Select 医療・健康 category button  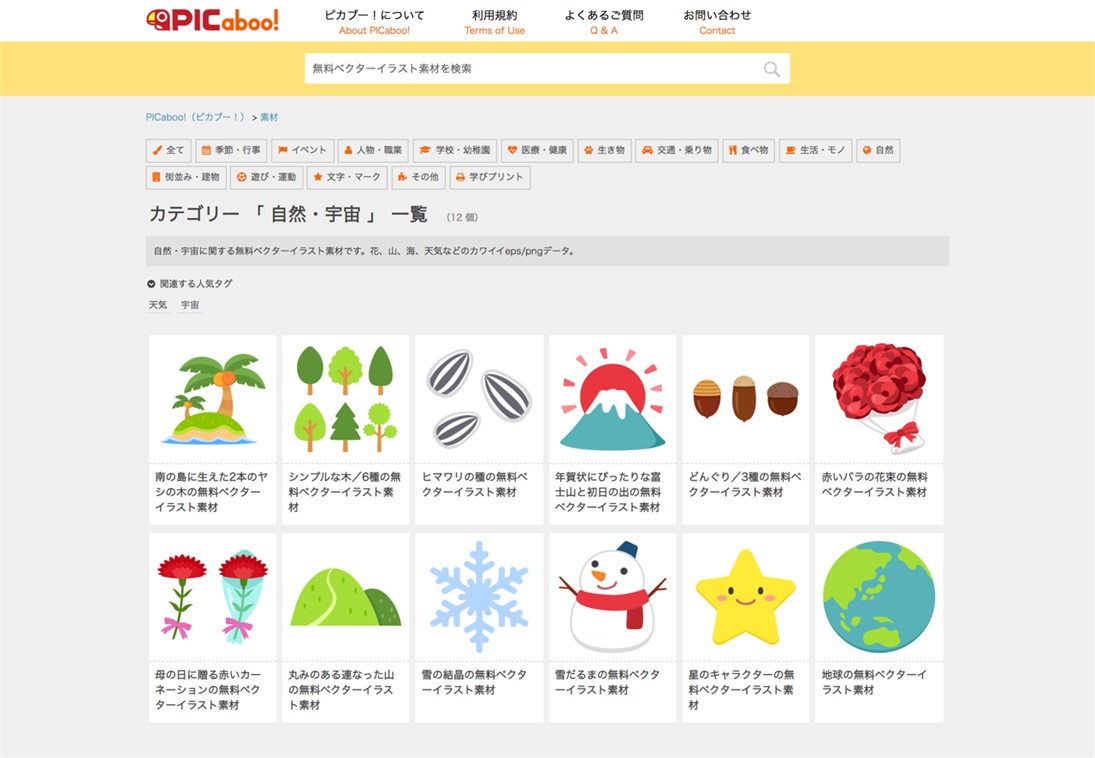tap(537, 150)
